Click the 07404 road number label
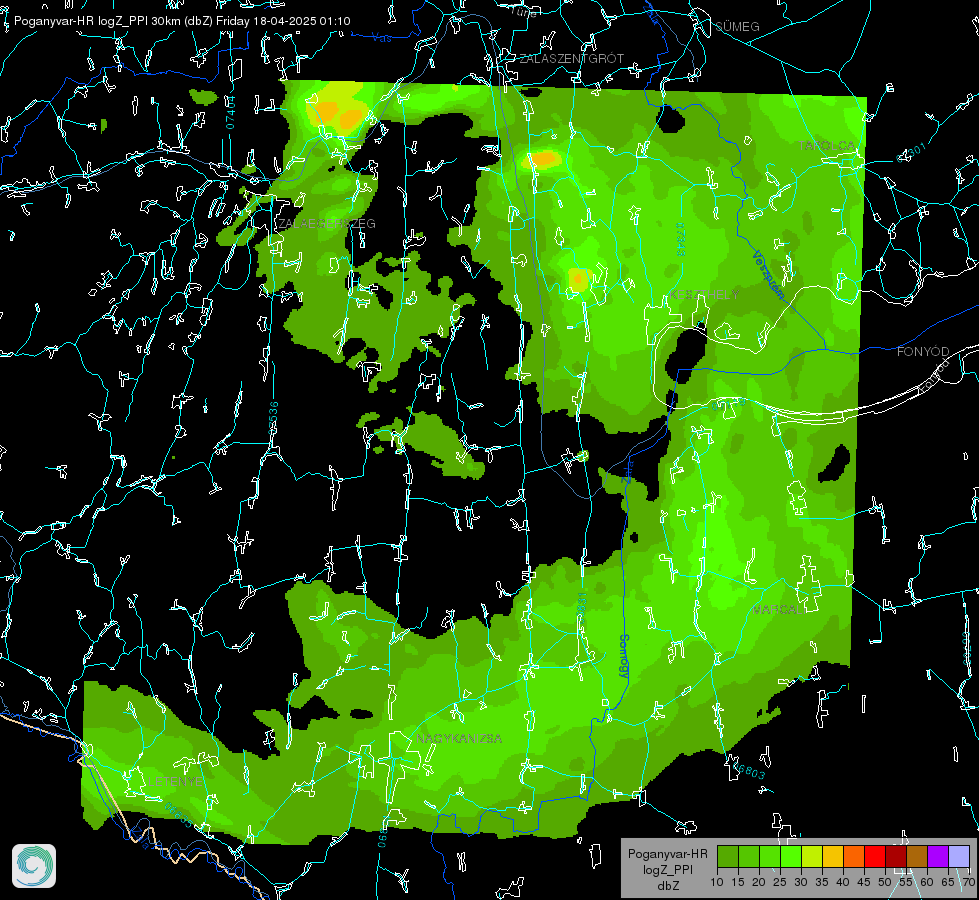The height and width of the screenshot is (900, 979). [231, 113]
